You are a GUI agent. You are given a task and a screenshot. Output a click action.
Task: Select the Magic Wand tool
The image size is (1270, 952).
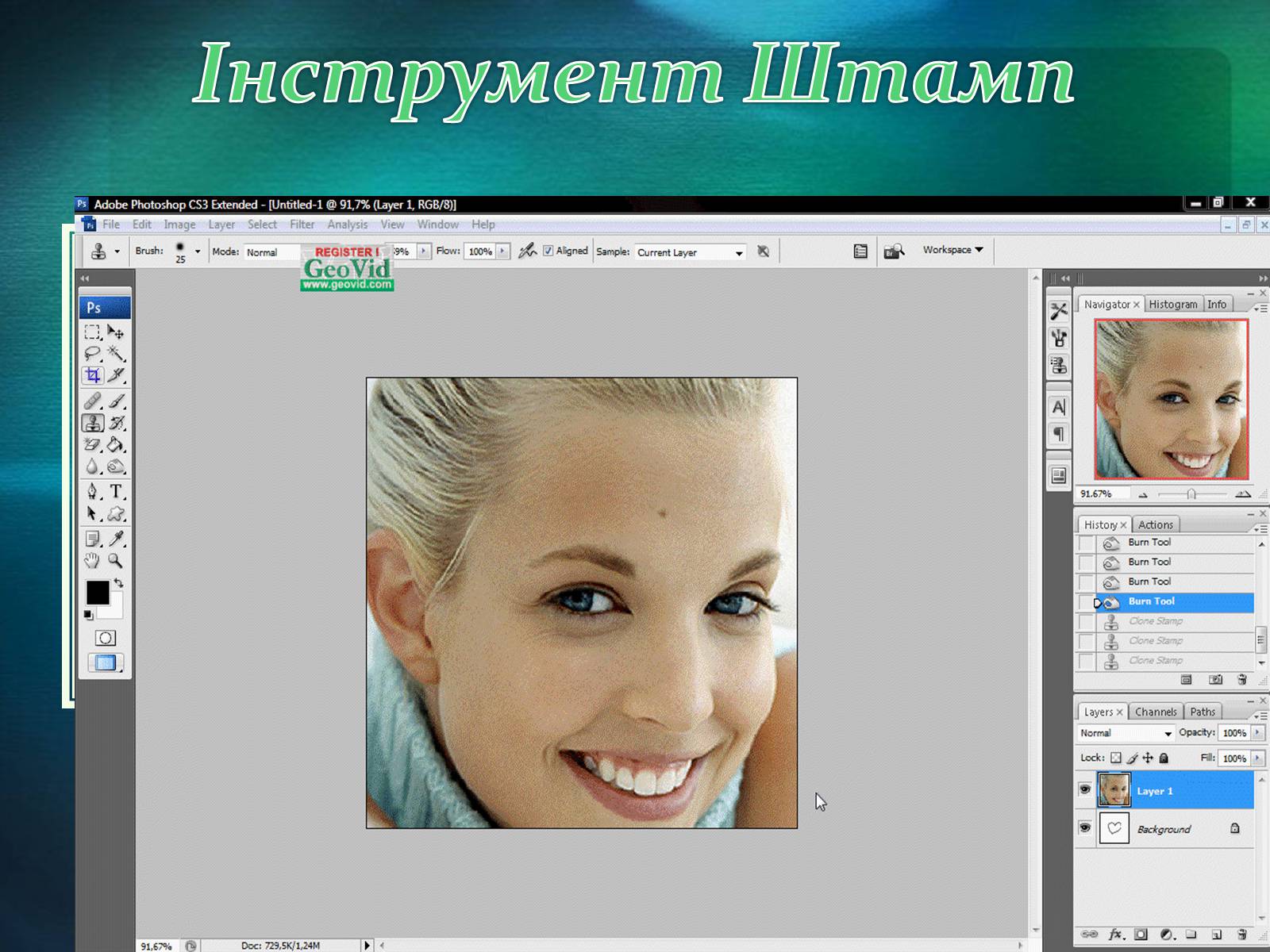pos(116,354)
